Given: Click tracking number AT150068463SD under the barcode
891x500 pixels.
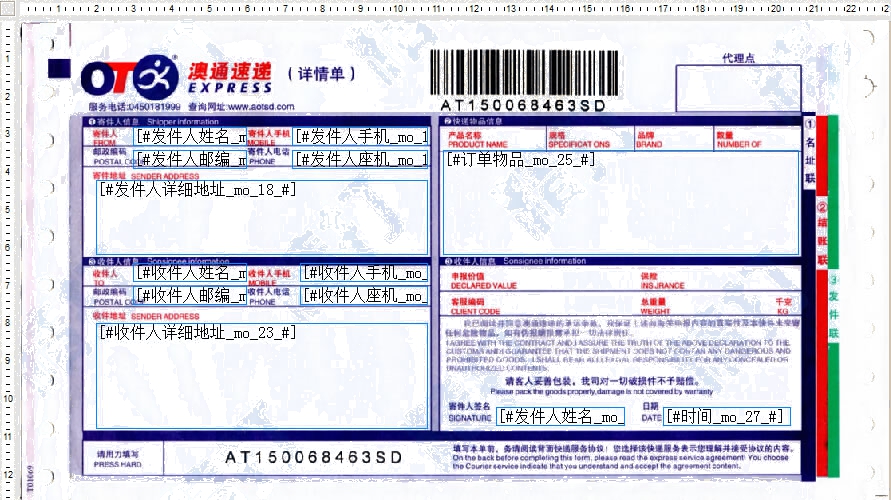Looking at the screenshot, I should [523, 105].
